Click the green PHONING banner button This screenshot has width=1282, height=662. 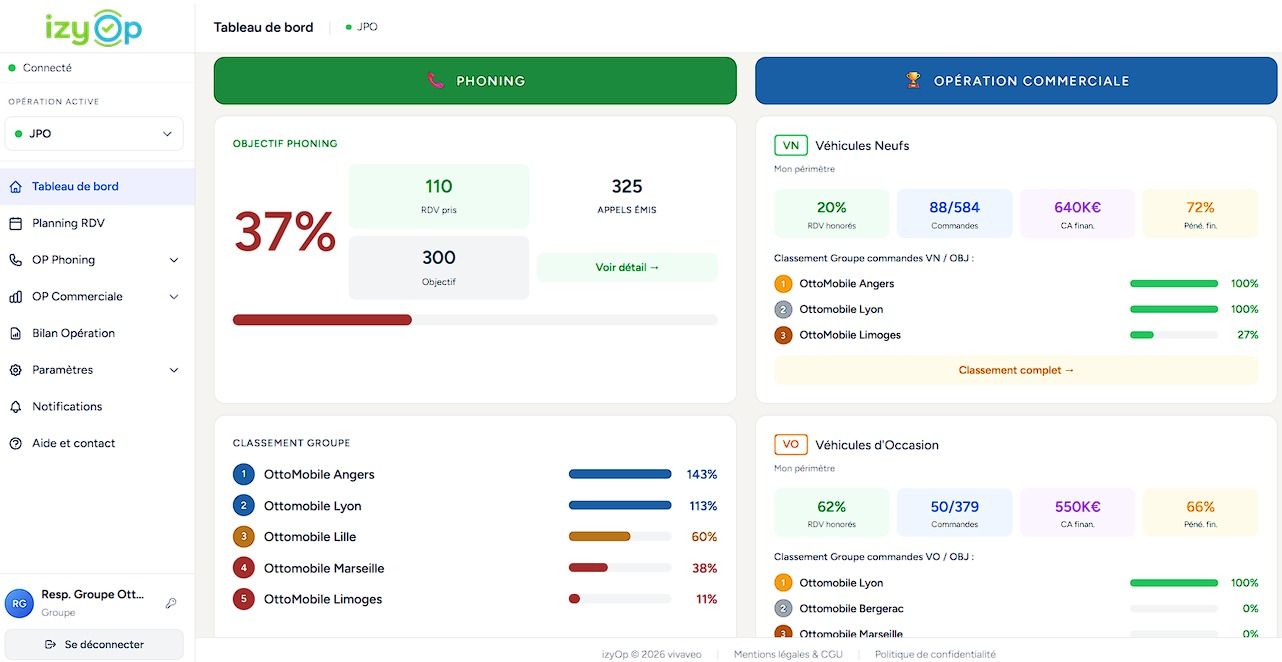tap(475, 81)
